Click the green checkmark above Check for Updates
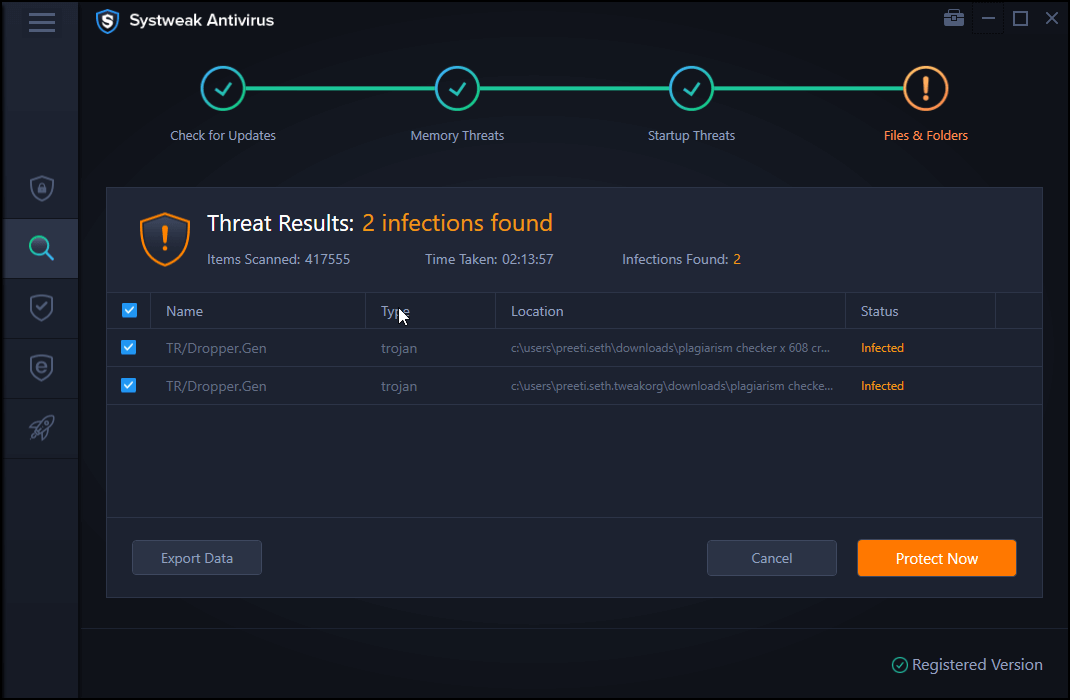The height and width of the screenshot is (700, 1070). point(222,88)
